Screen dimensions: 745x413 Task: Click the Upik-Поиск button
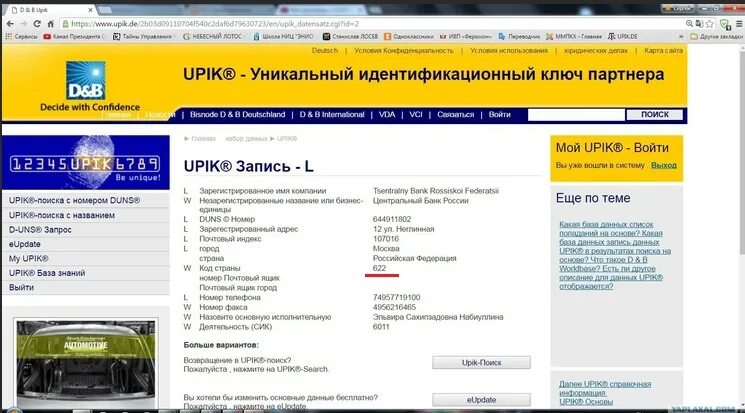click(x=481, y=363)
